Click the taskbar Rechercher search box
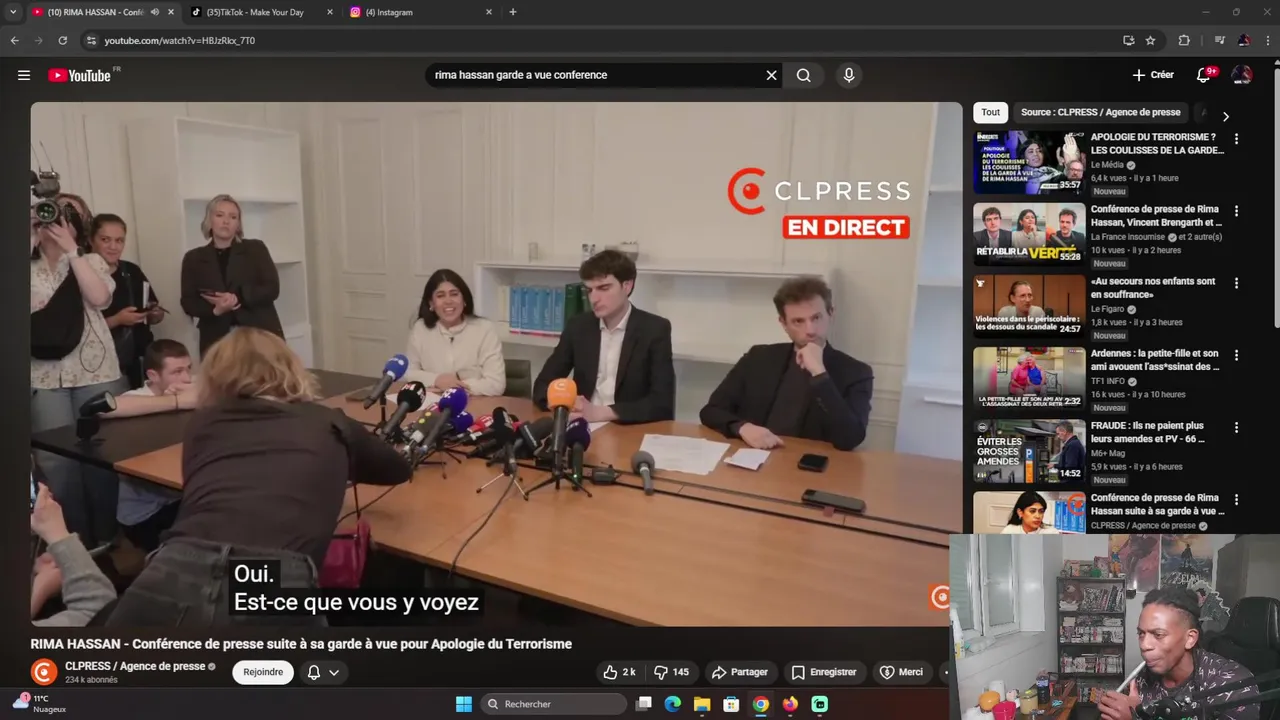Image resolution: width=1280 pixels, height=720 pixels. click(552, 704)
